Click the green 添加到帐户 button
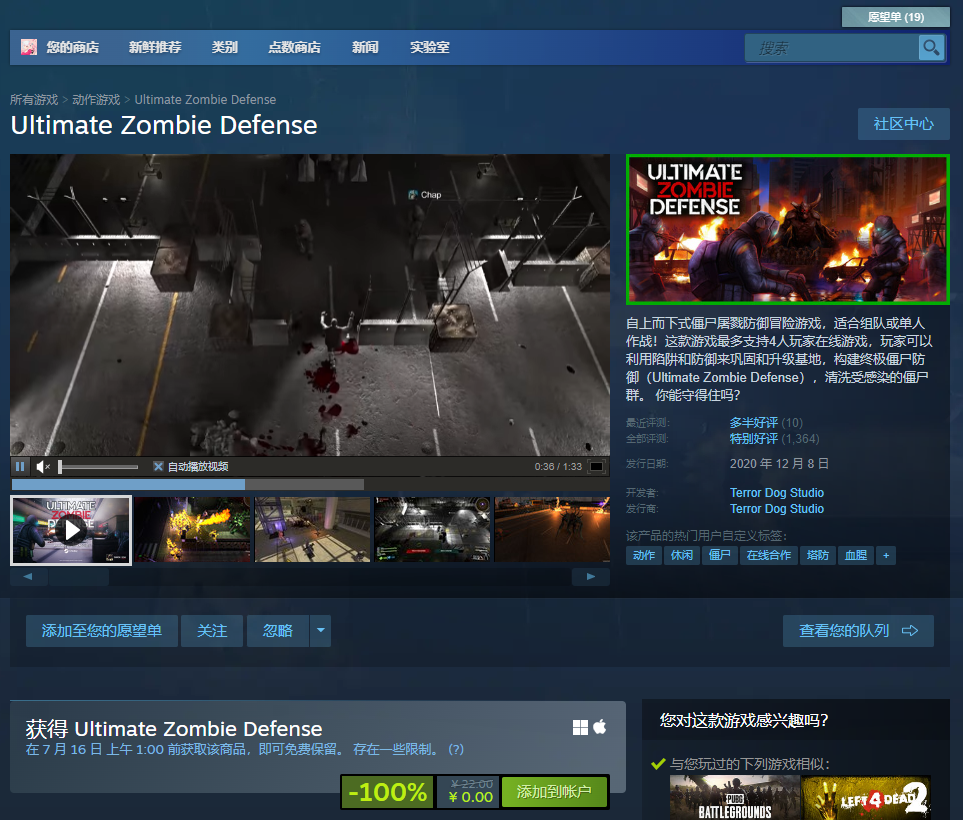963x820 pixels. (x=555, y=792)
